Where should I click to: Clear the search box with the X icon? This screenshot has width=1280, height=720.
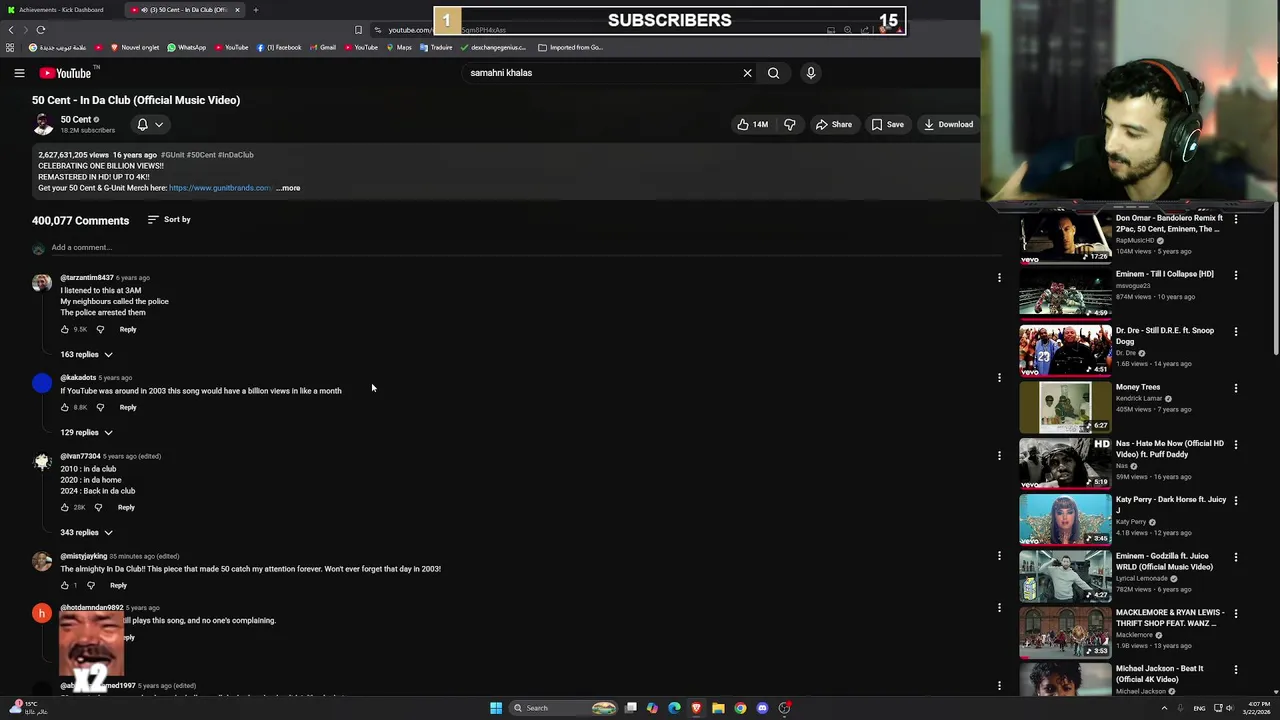point(747,73)
